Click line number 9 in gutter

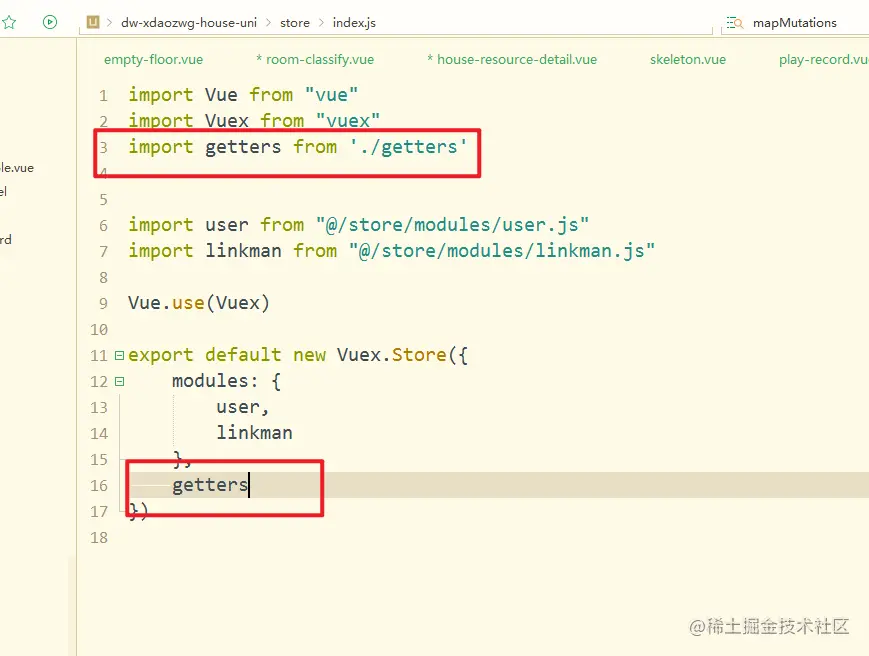pyautogui.click(x=103, y=304)
